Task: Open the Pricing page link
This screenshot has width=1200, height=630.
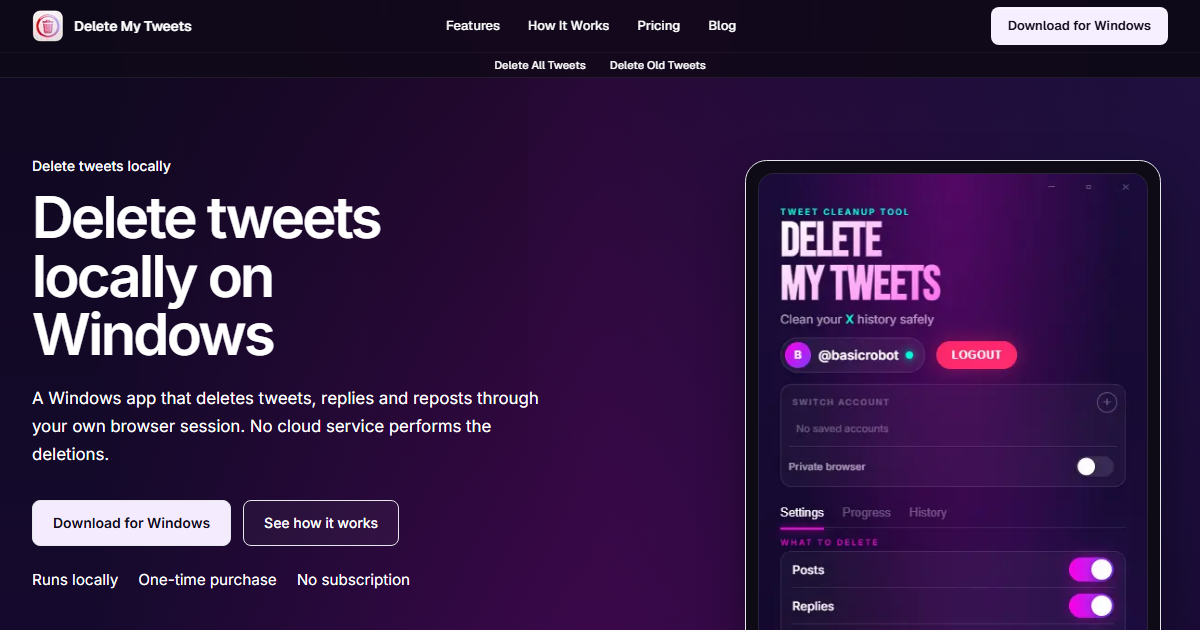Action: coord(658,26)
